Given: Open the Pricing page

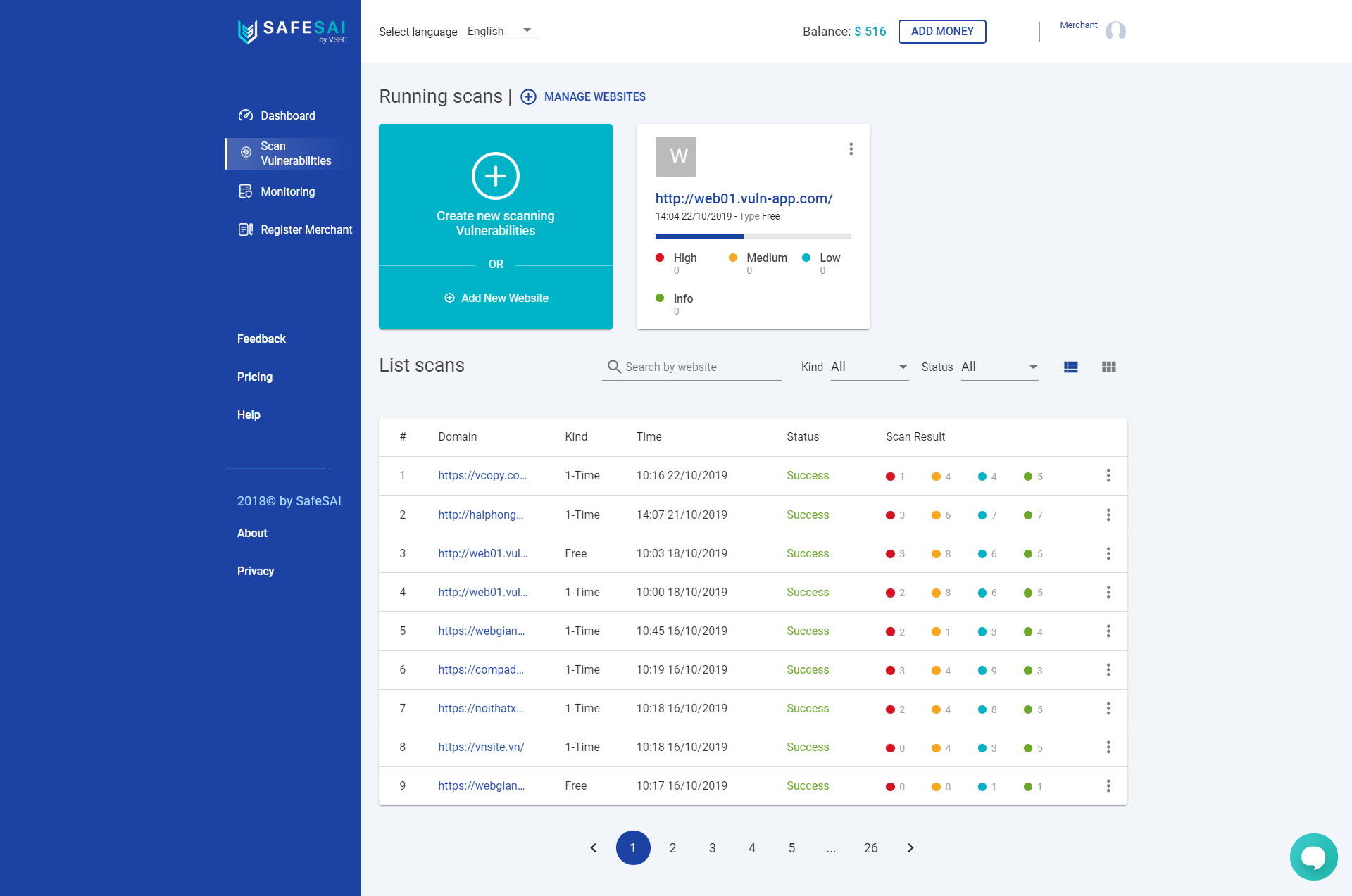Looking at the screenshot, I should pos(254,377).
